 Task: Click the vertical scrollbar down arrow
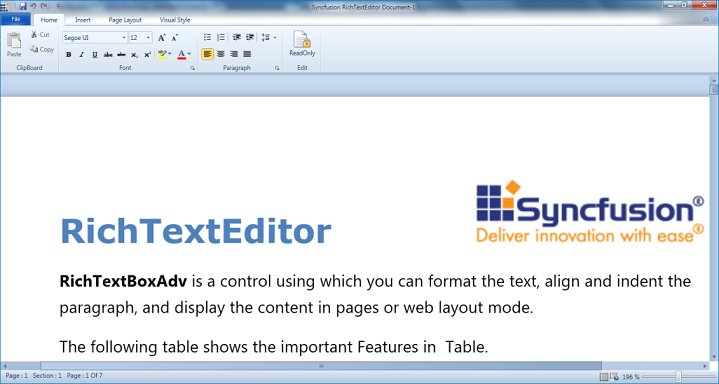(713, 357)
